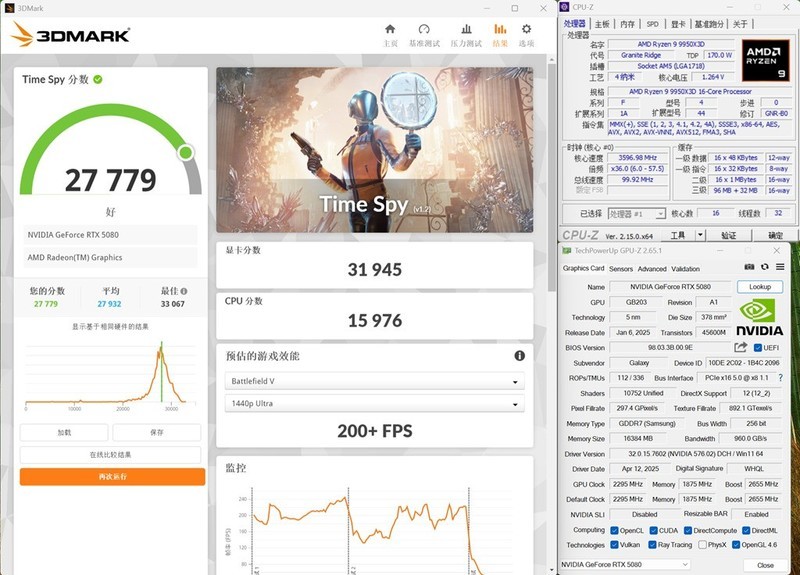Click the GPU-Z refresh icon
The width and height of the screenshot is (800, 575).
tap(764, 267)
